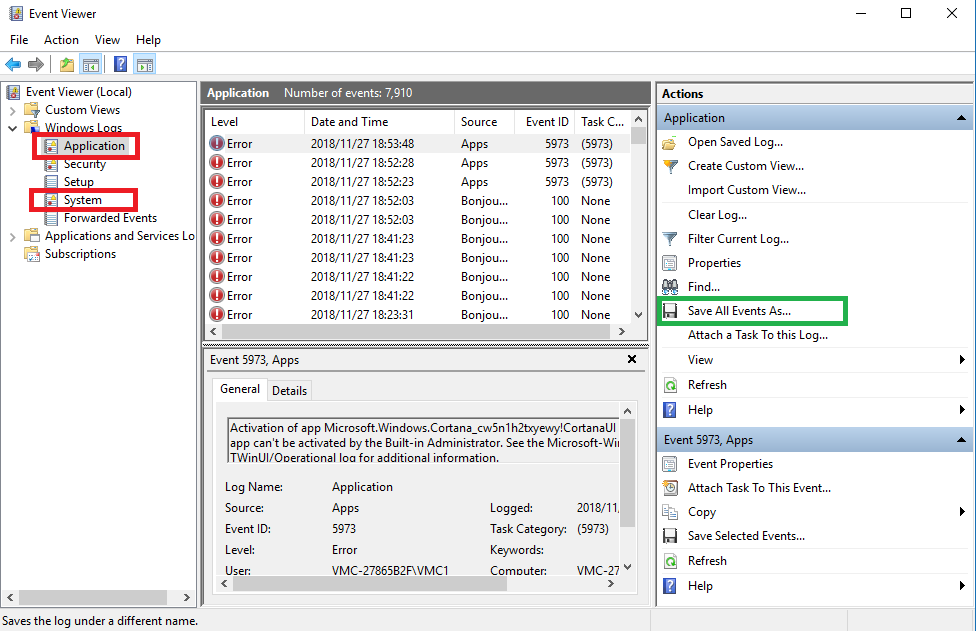The image size is (976, 631).
Task: Click the Subscriptions tree icon
Action: [32, 254]
